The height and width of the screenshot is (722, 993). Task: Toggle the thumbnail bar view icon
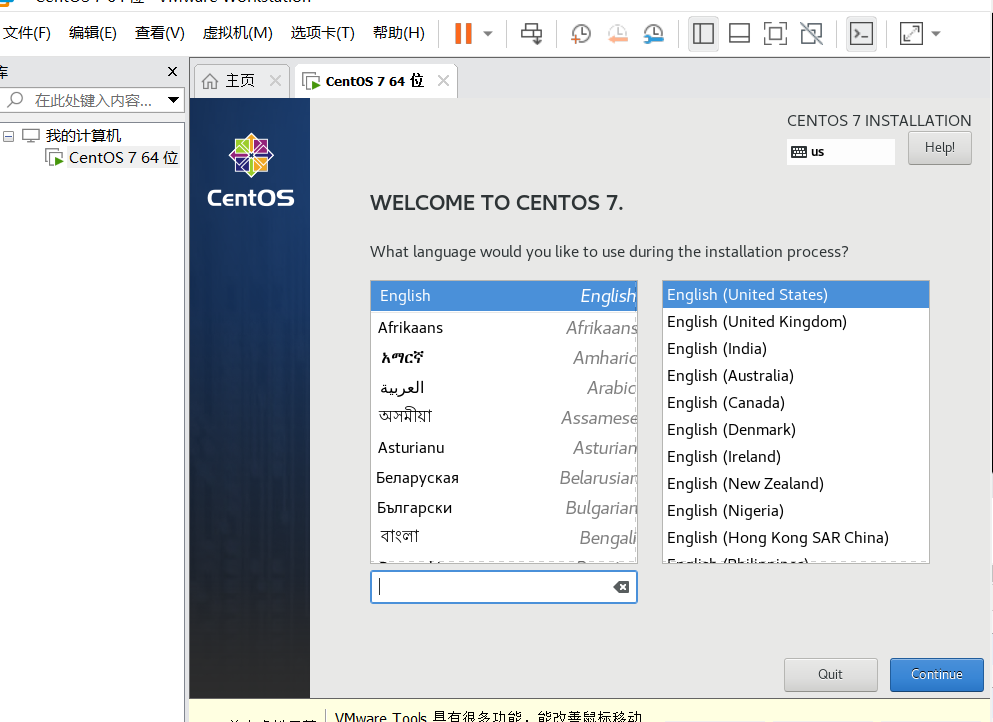click(x=739, y=34)
